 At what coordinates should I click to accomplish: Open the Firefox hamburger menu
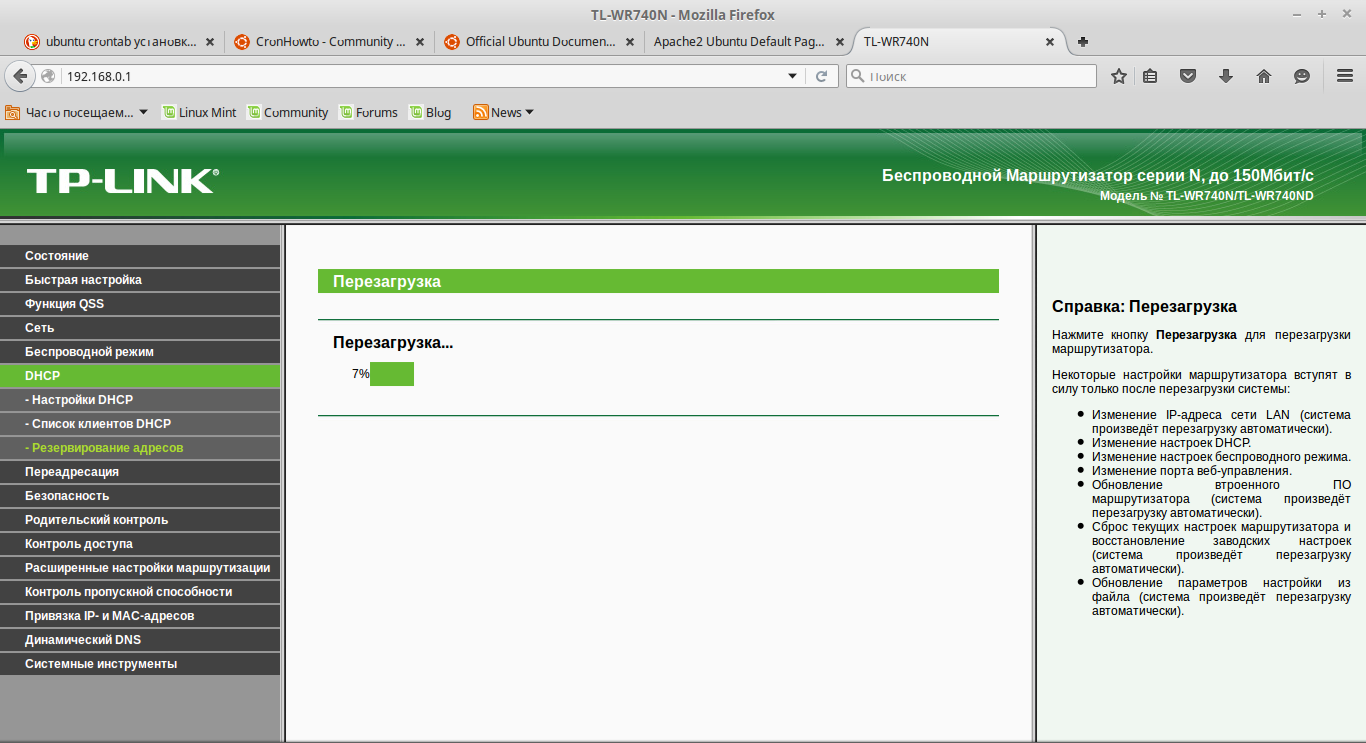click(1345, 76)
